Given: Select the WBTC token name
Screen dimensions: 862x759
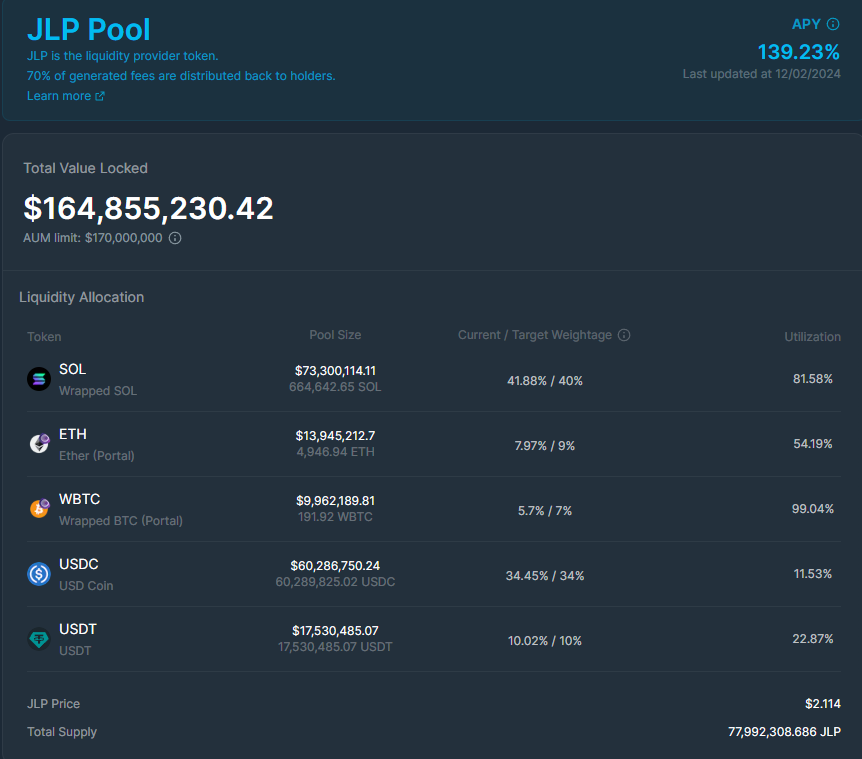Looking at the screenshot, I should click(80, 499).
